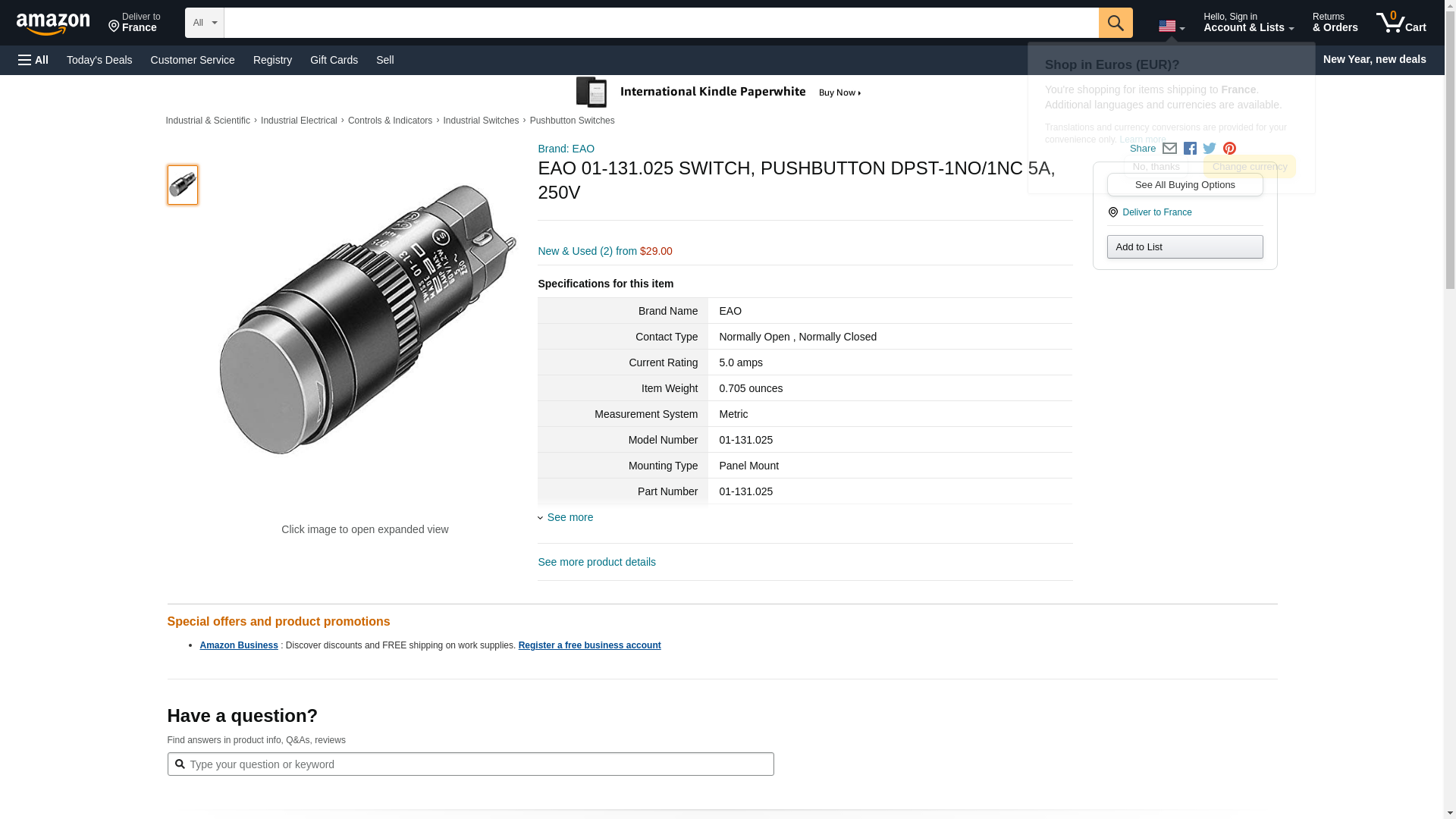The width and height of the screenshot is (1456, 819).
Task: Open Add to List dropdown
Action: tap(1185, 247)
